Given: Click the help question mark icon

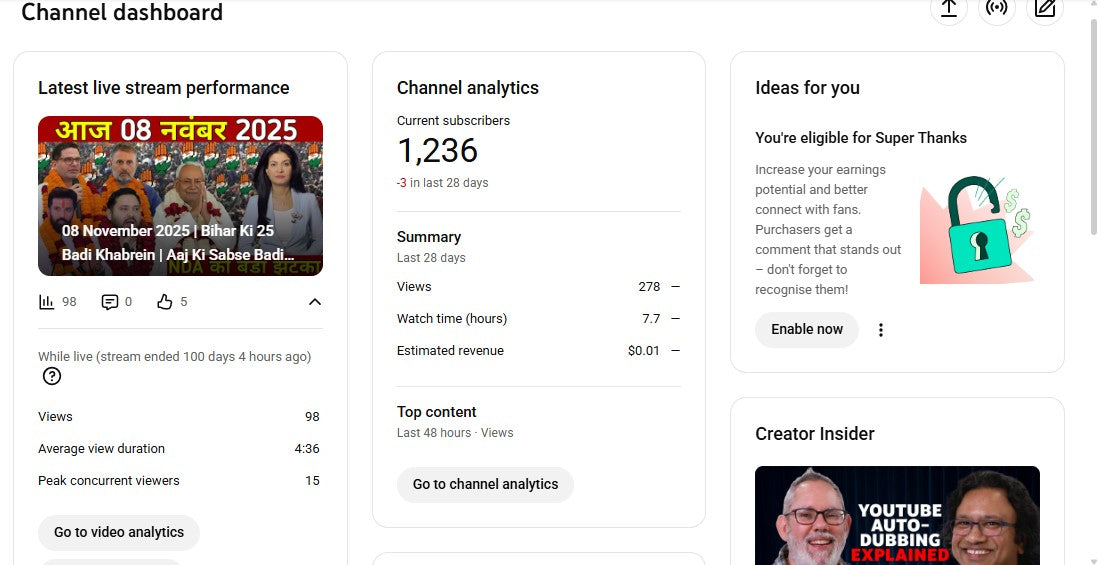Looking at the screenshot, I should pos(52,376).
